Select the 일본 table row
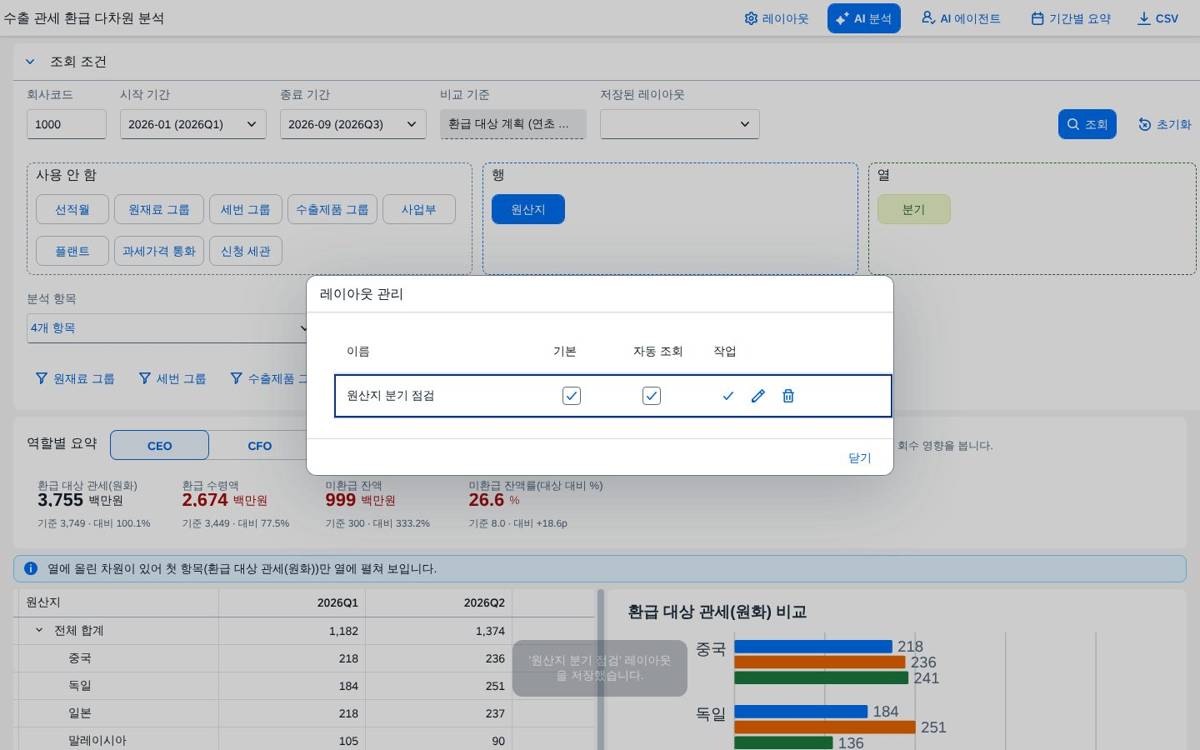Viewport: 1200px width, 750px height. coord(306,713)
